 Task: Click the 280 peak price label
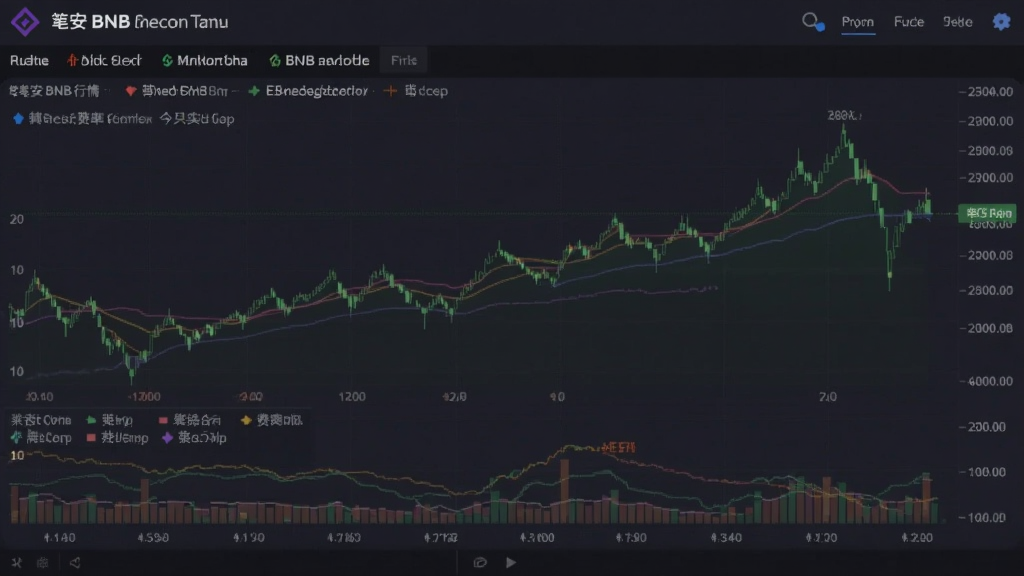[x=844, y=115]
